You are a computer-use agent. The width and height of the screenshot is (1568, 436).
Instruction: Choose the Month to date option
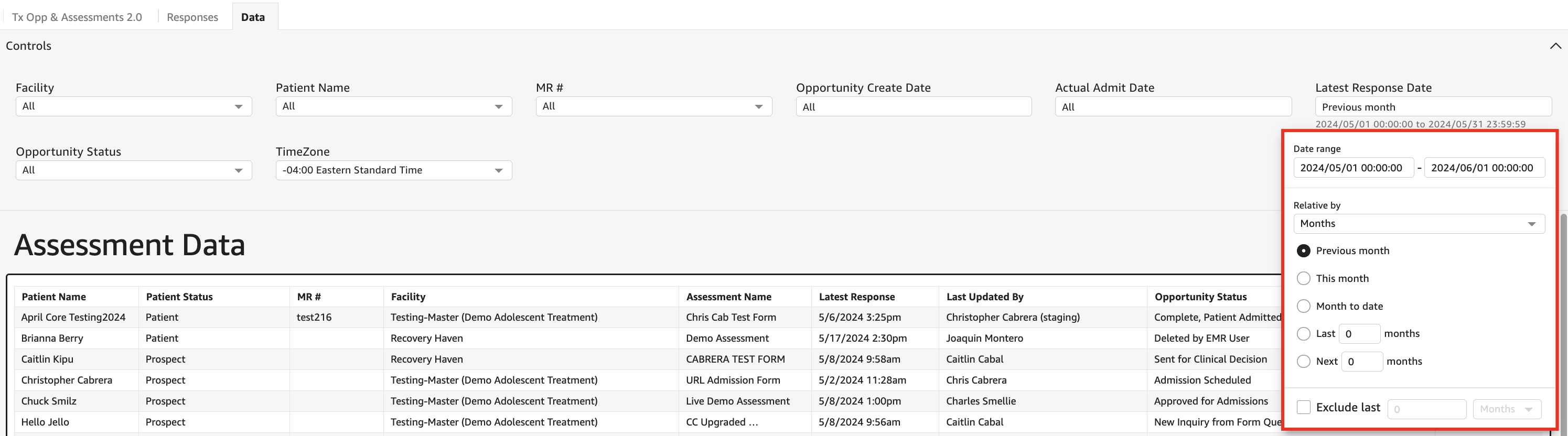[1303, 307]
